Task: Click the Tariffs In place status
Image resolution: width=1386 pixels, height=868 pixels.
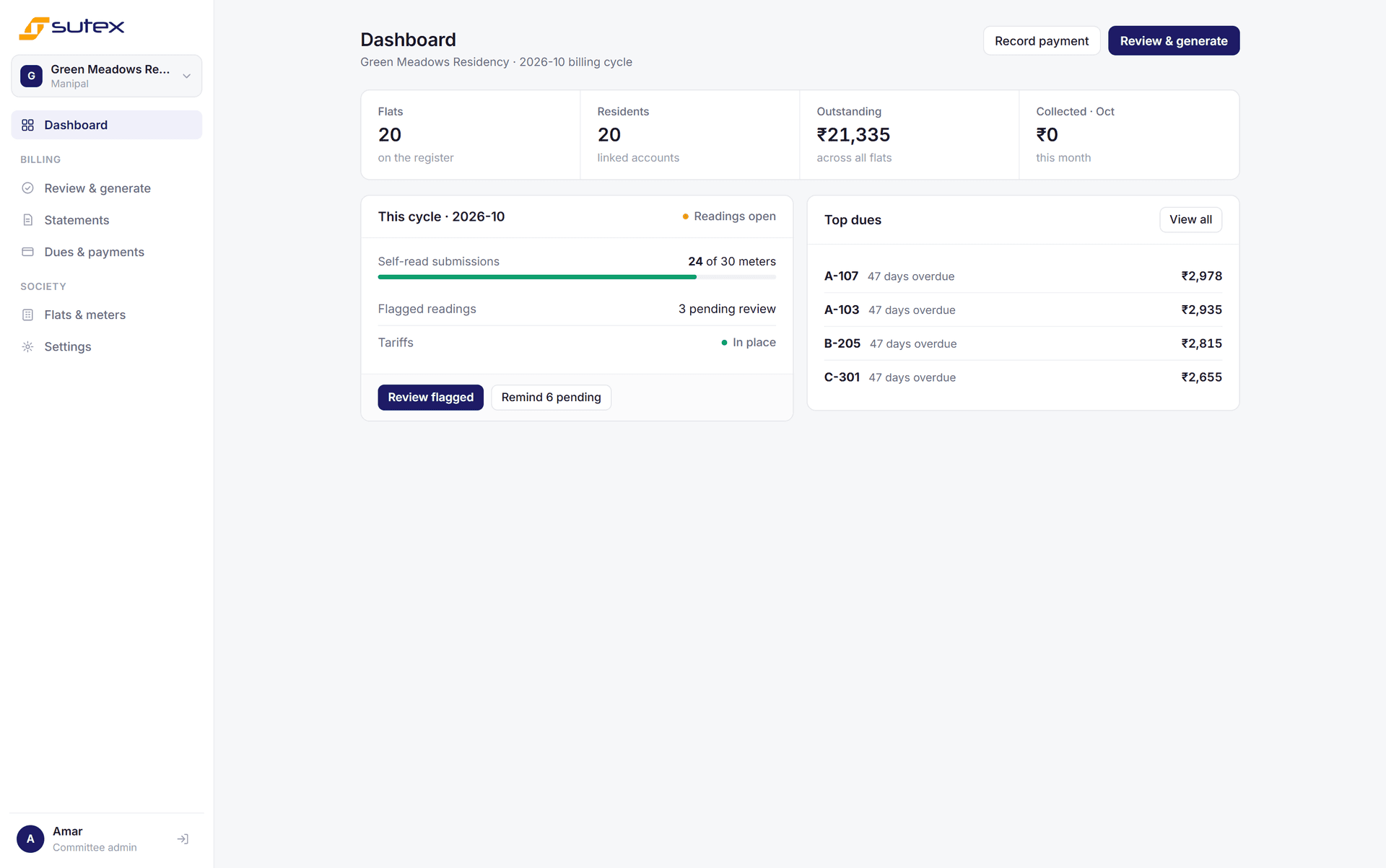Action: tap(749, 343)
